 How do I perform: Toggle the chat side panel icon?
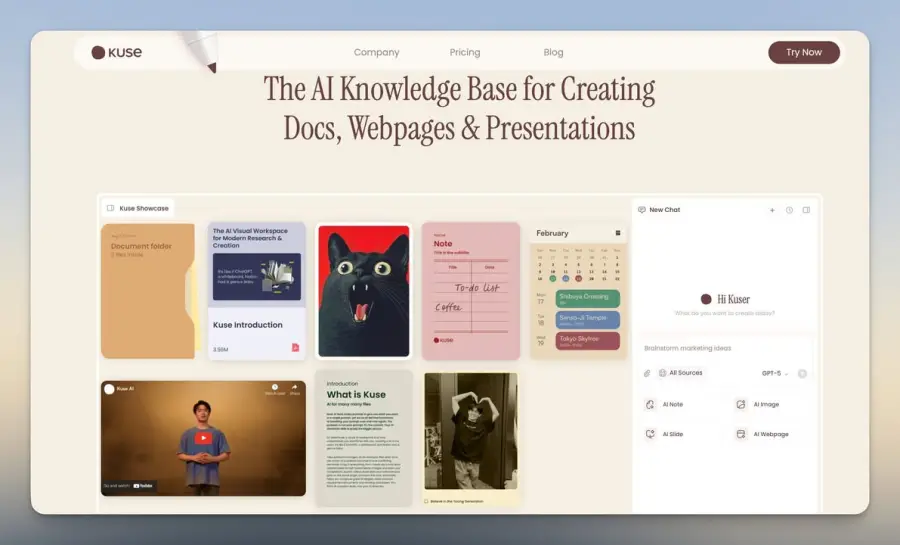tap(806, 211)
